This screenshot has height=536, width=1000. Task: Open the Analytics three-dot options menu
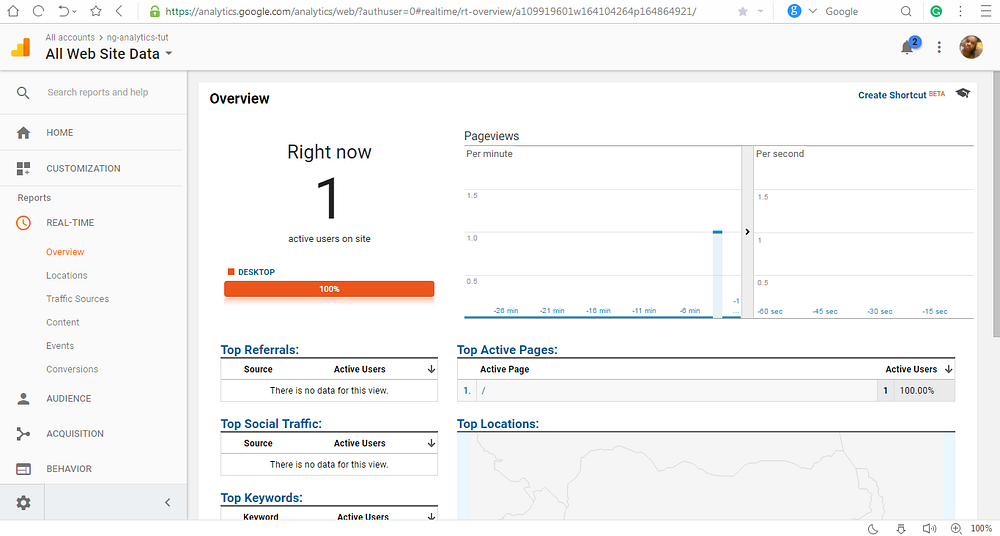click(939, 47)
